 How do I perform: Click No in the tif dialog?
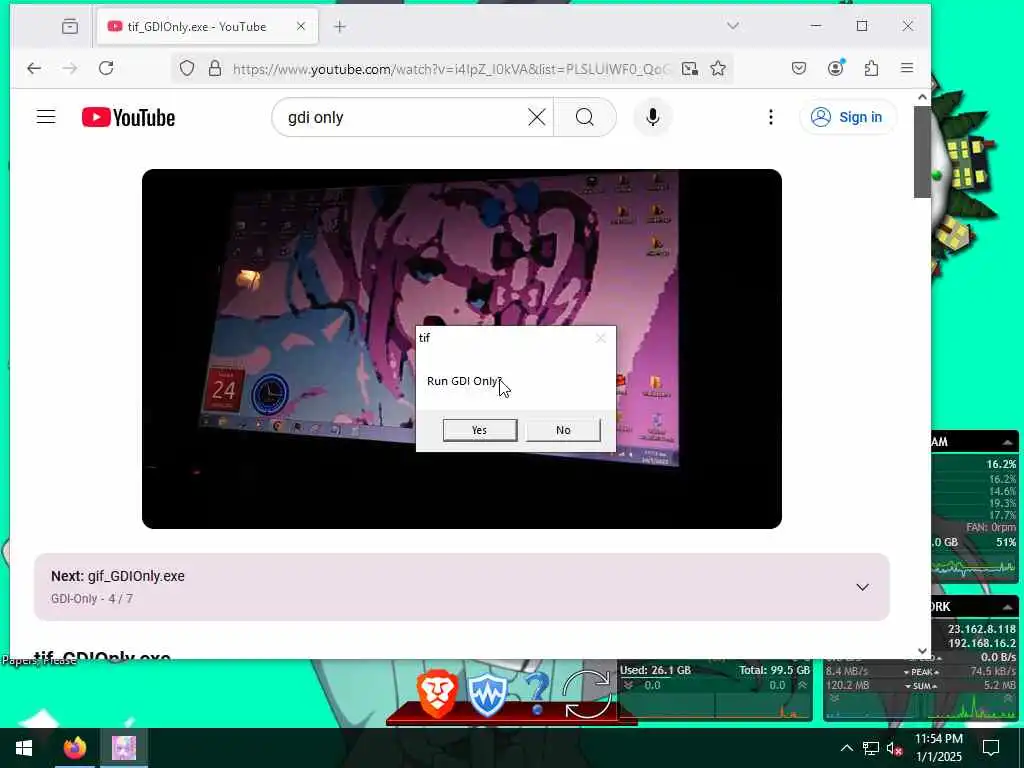[563, 430]
